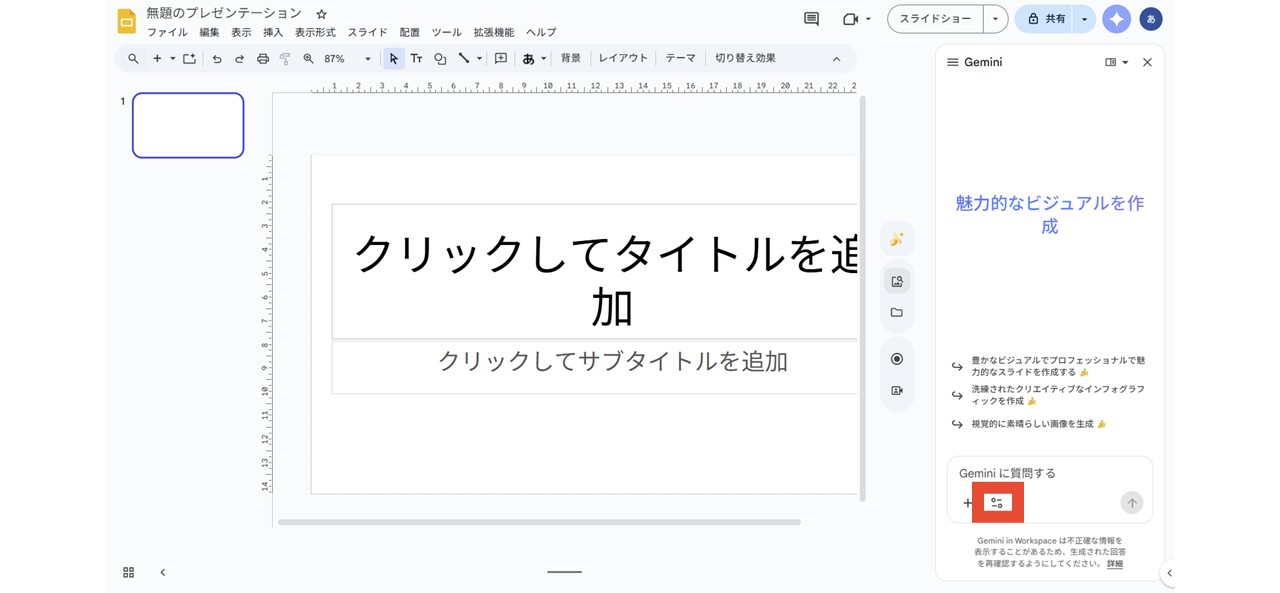Expand the スライドショー dropdown arrow
This screenshot has width=1280, height=593.
click(995, 18)
